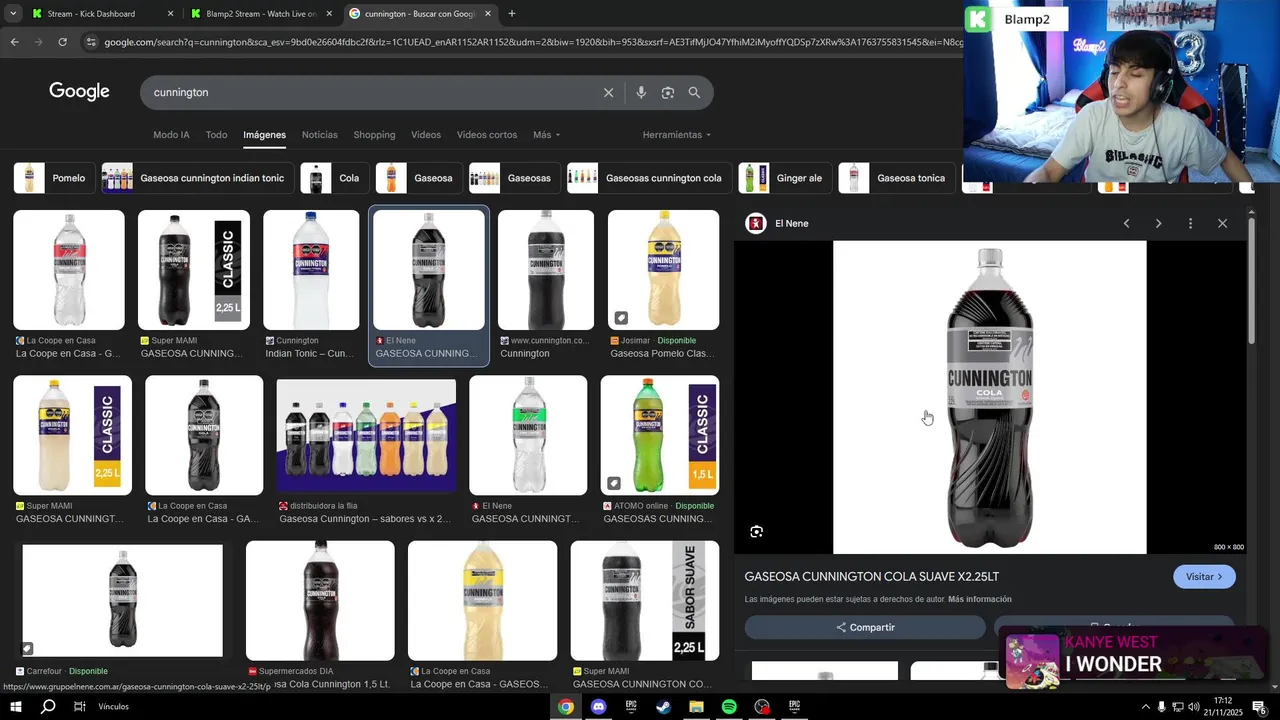
Task: Switch to the Blamp2 Stream tab
Action: click(x=260, y=14)
